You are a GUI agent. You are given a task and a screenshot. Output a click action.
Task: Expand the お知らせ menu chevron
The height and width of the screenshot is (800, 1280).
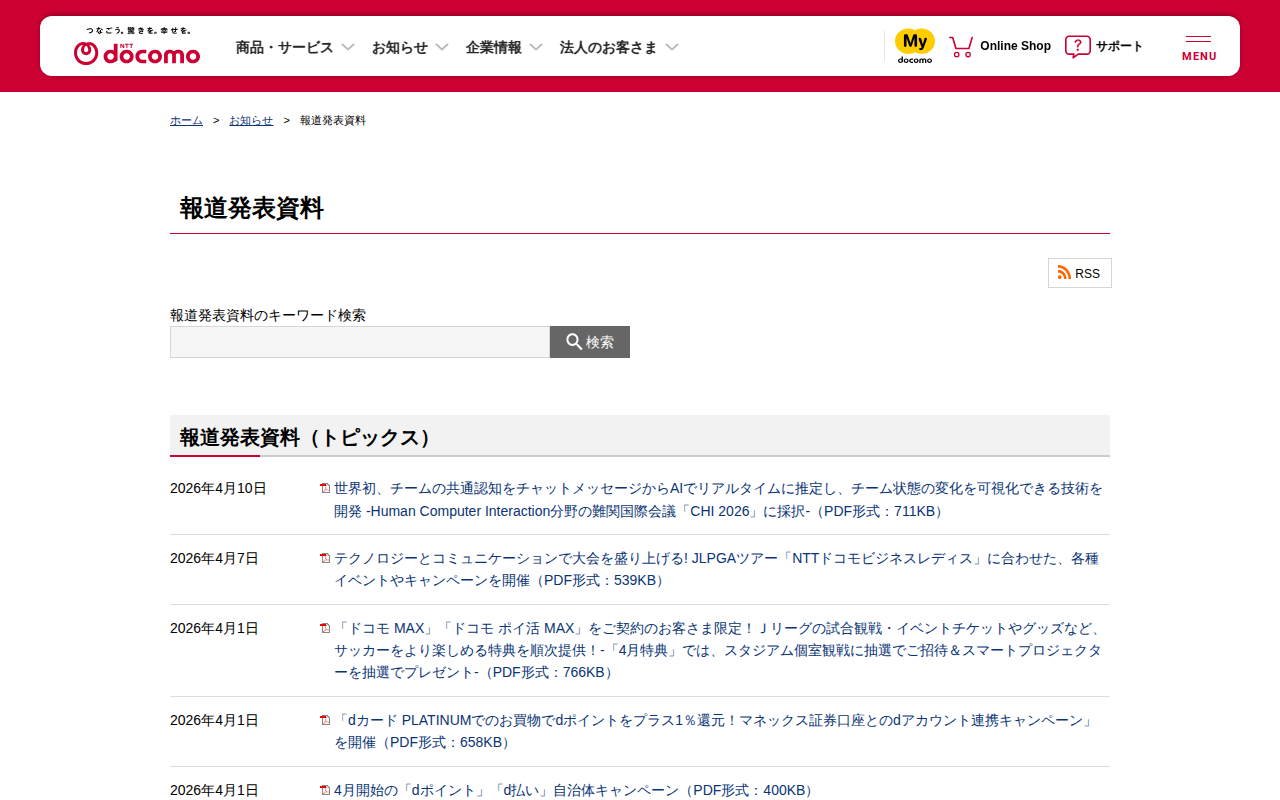(x=442, y=47)
